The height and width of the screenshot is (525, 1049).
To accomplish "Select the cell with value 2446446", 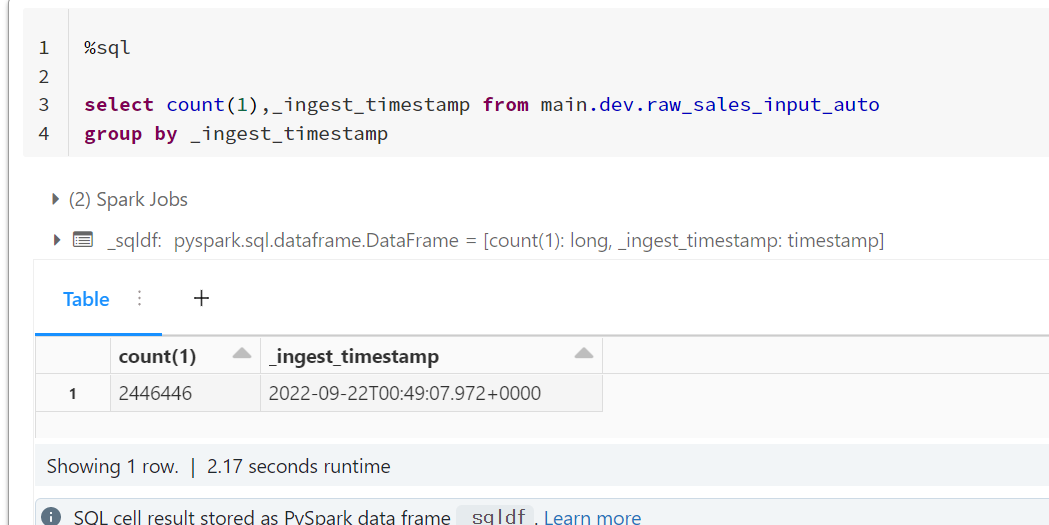I will (185, 393).
